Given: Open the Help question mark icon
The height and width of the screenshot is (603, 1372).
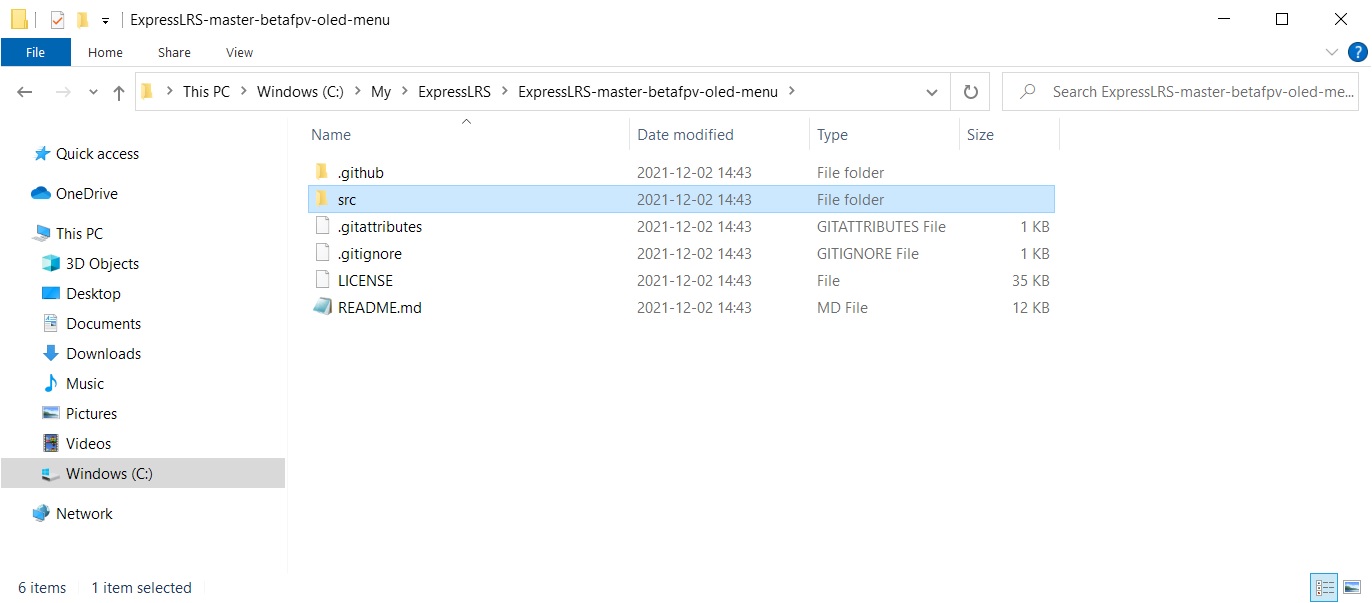Looking at the screenshot, I should point(1357,52).
